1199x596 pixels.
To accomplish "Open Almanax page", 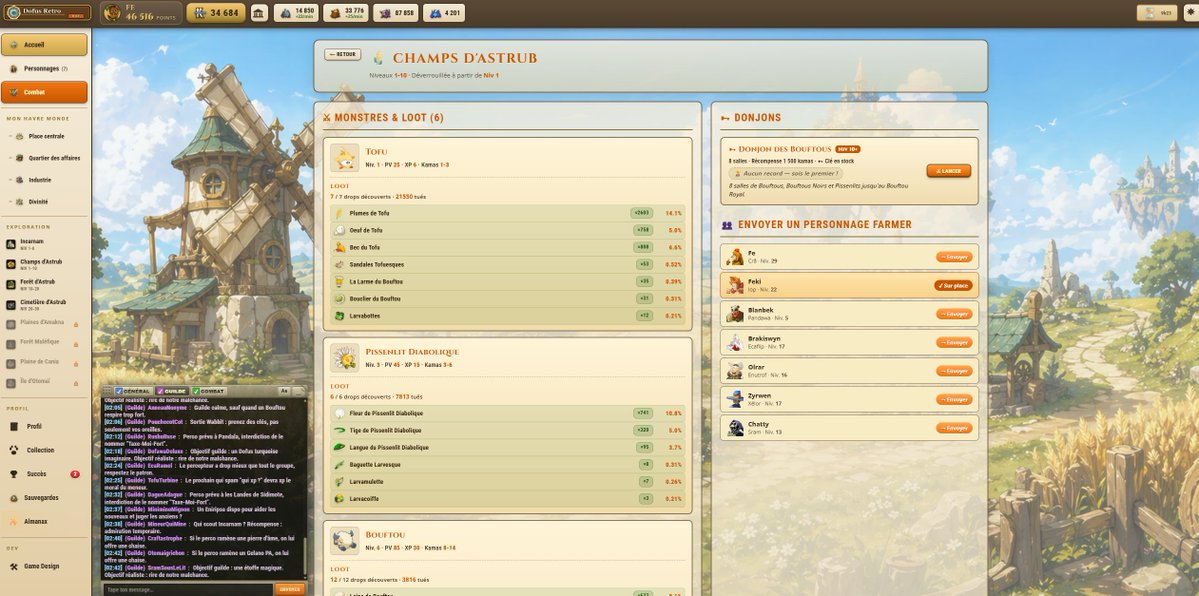I will coord(44,521).
